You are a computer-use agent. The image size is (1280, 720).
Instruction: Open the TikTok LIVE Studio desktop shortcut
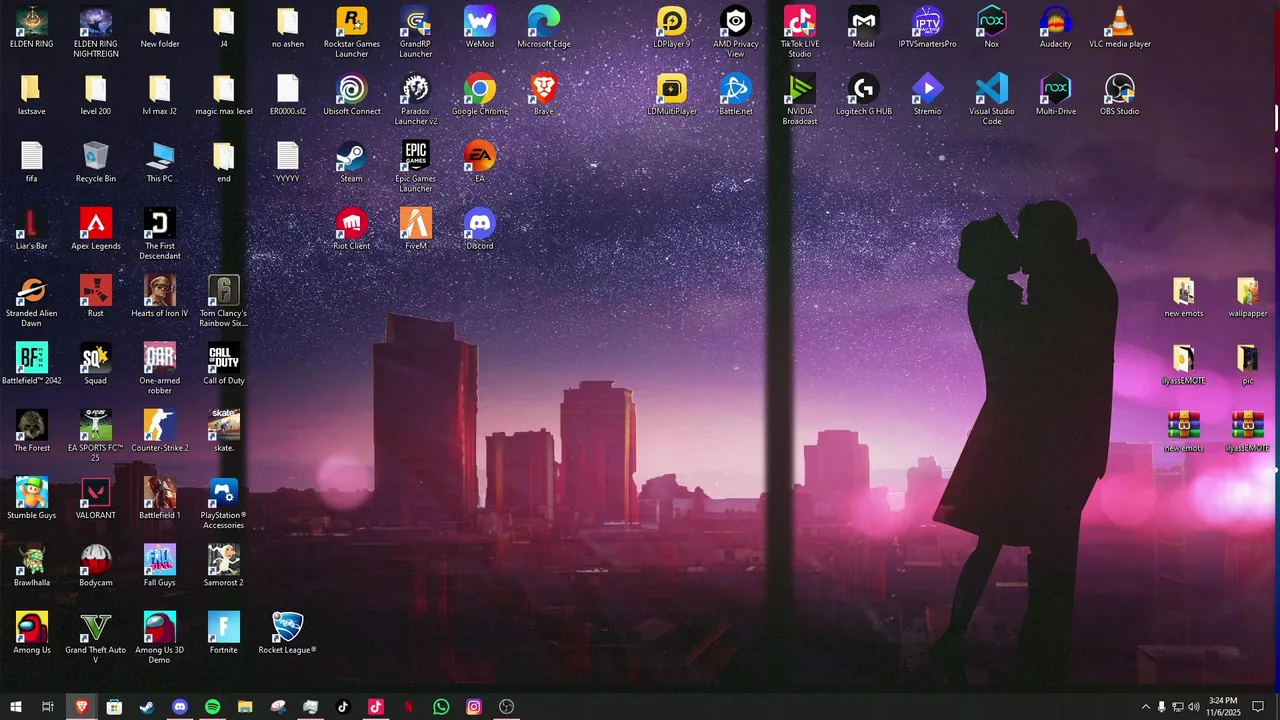[x=800, y=31]
